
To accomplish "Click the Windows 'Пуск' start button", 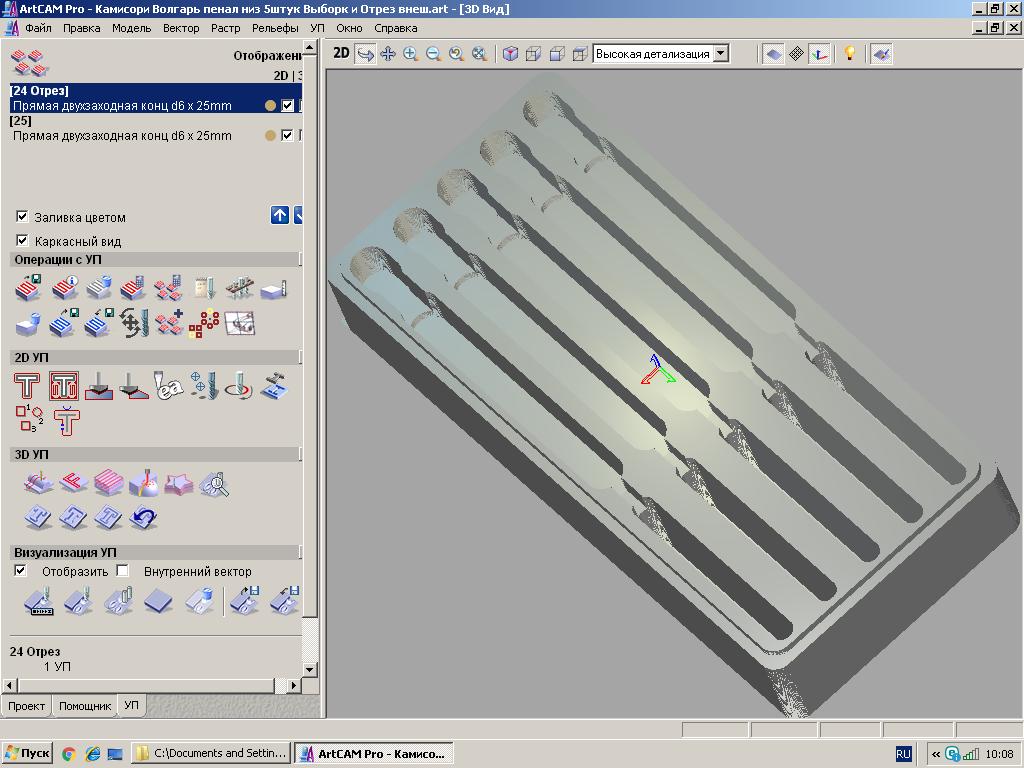I will coord(27,753).
